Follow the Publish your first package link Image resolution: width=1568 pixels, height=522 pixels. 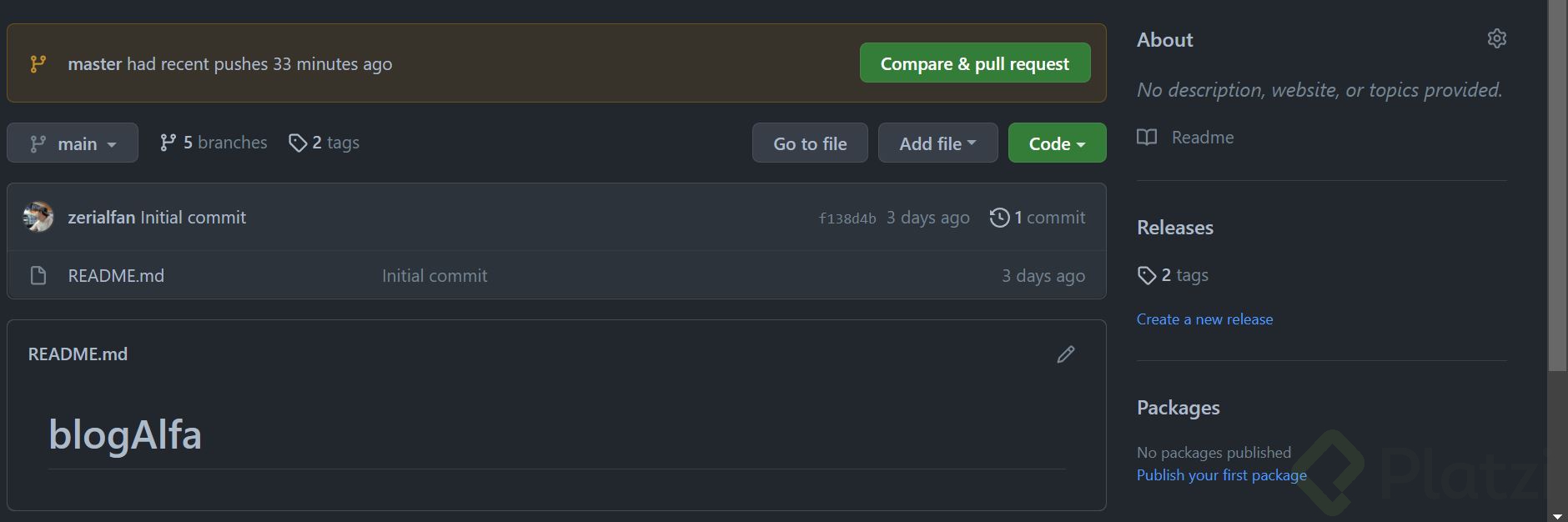click(1221, 475)
